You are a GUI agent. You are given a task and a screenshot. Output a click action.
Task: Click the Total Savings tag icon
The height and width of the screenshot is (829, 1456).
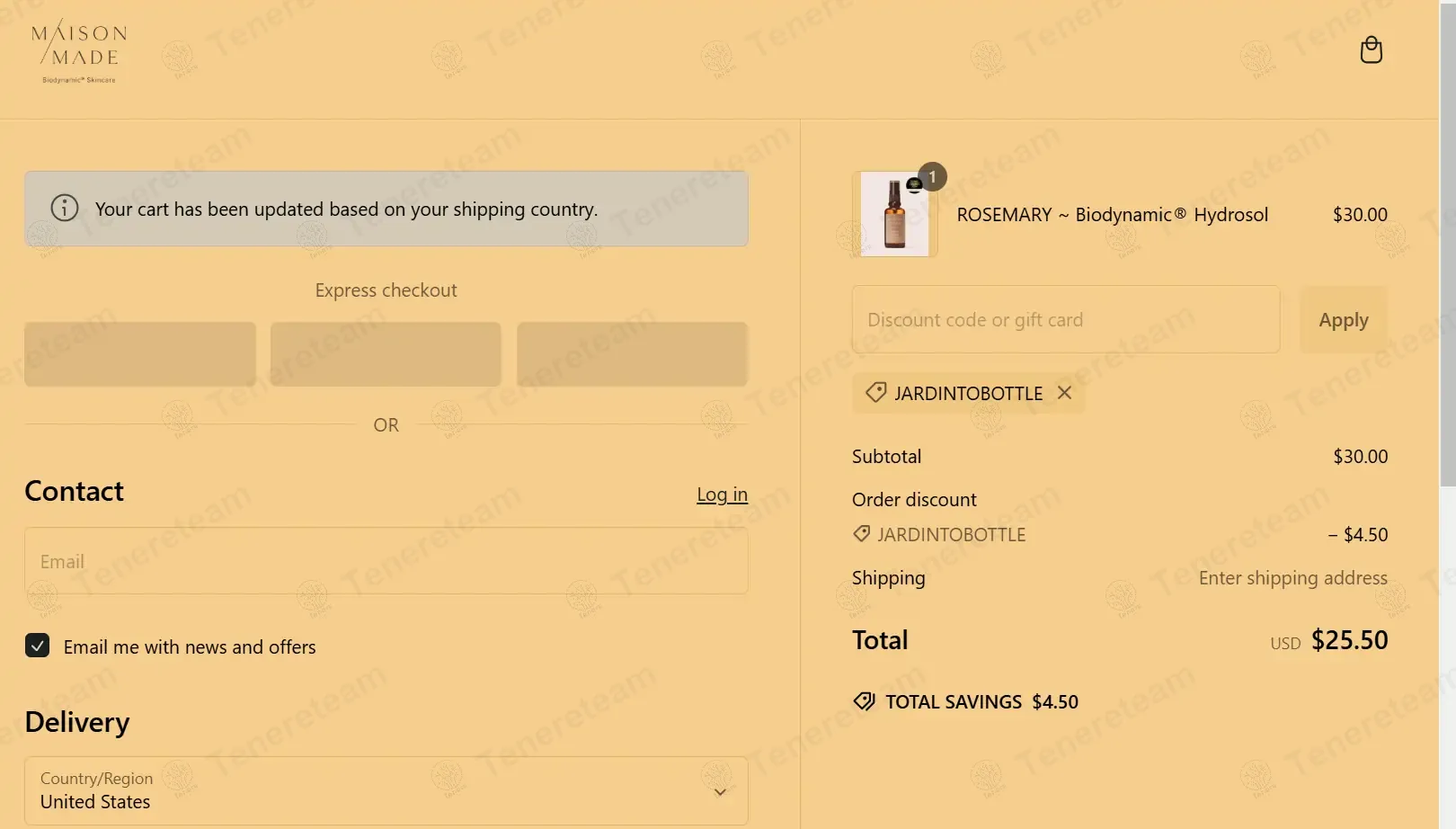(865, 701)
